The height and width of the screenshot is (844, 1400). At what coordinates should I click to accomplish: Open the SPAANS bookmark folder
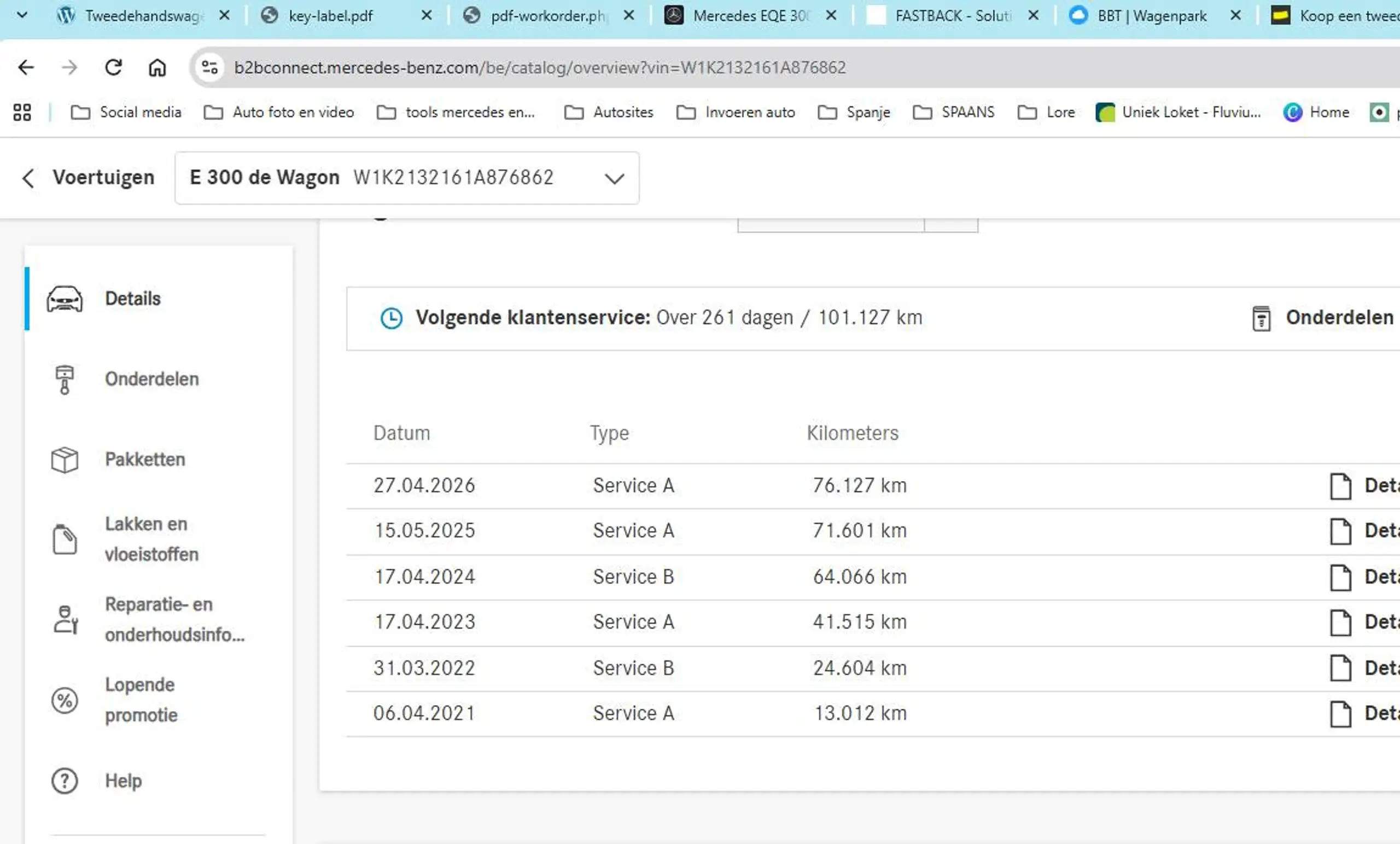point(954,113)
